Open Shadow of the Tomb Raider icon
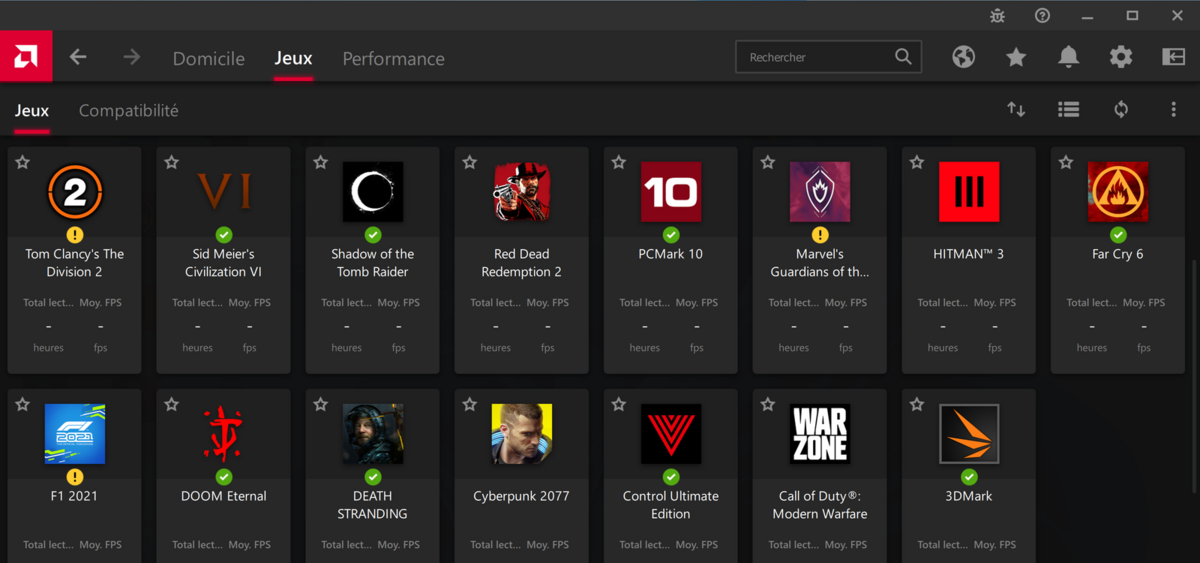 [x=373, y=192]
